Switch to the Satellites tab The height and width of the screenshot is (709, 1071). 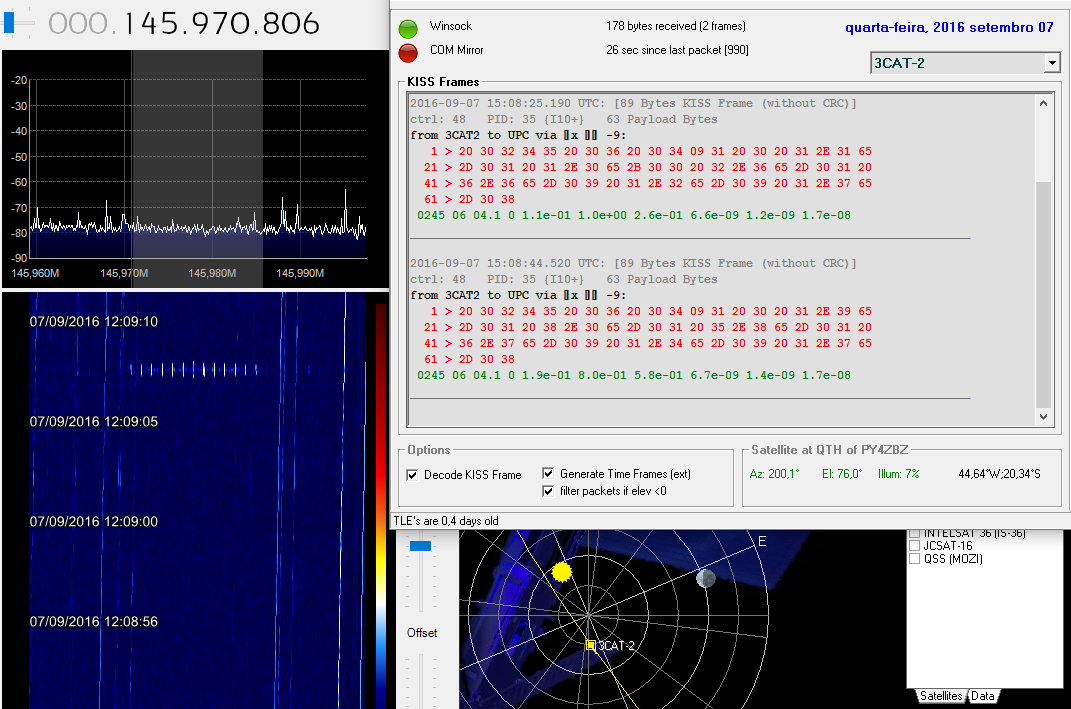coord(941,695)
